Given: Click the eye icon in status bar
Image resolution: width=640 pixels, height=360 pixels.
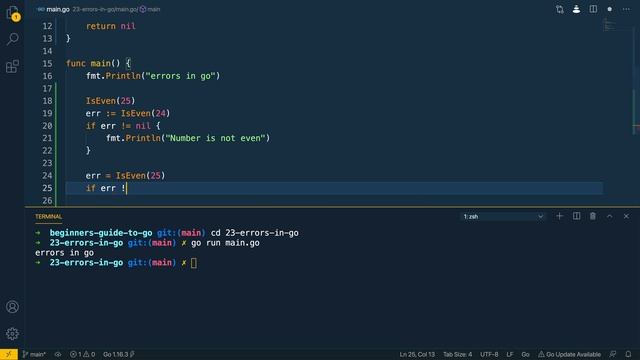Looking at the screenshot, I should point(58,354).
